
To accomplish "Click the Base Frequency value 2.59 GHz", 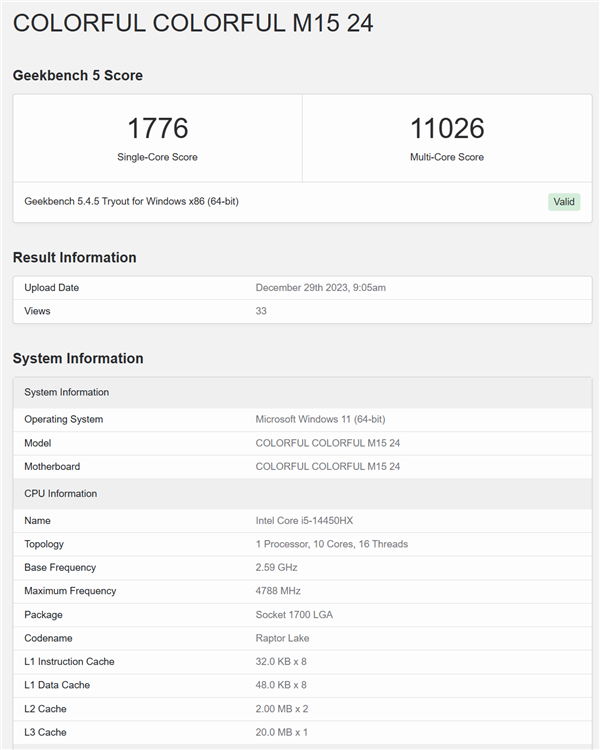I will 276,567.
